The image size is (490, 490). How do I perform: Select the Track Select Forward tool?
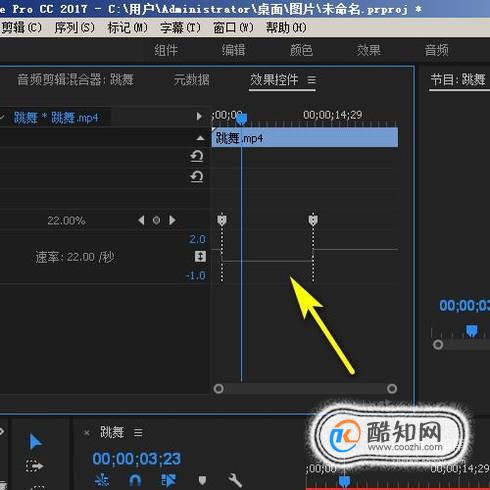pyautogui.click(x=34, y=466)
